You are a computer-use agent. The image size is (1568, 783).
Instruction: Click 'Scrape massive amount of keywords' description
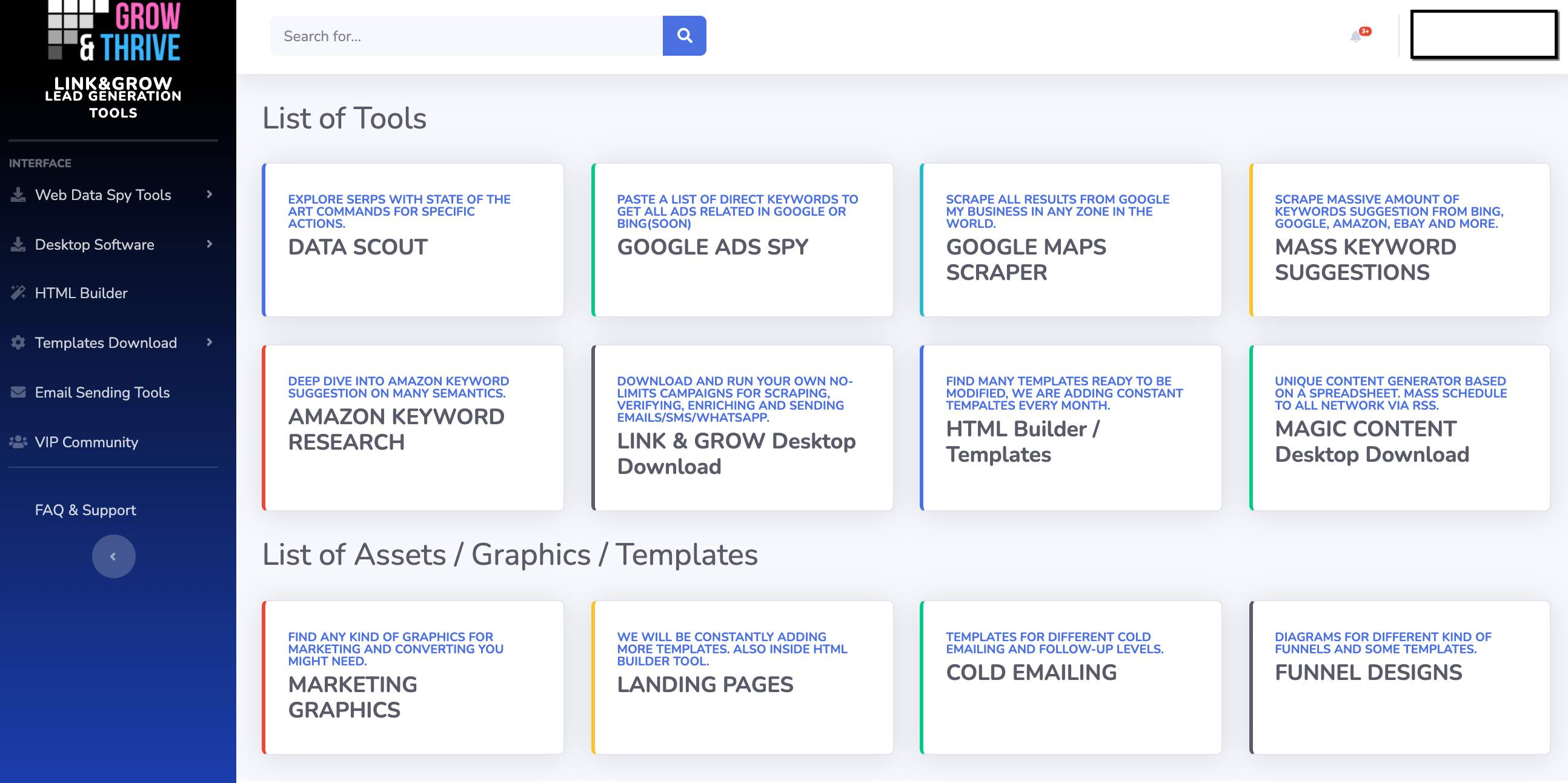coord(1390,212)
